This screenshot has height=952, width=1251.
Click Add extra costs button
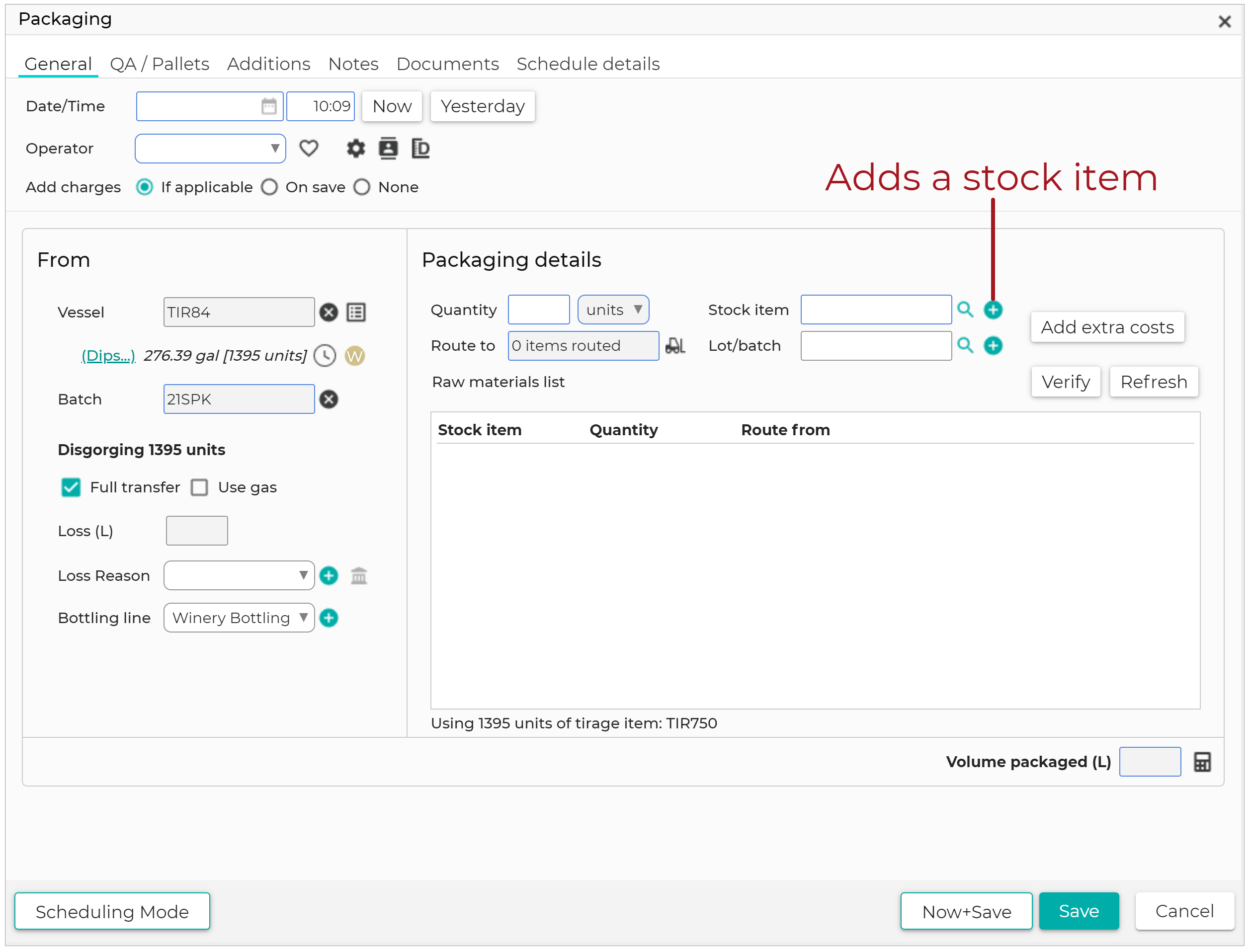pos(1107,327)
